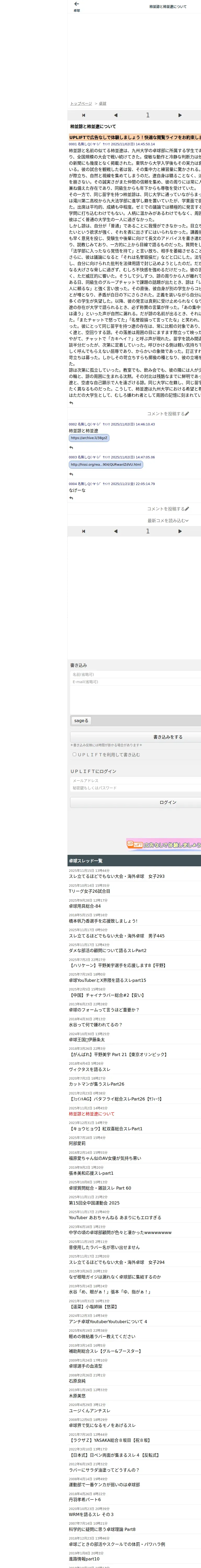Screen dimensions: 201x1568
Task: Open thread Tリーグ女子26試合目
Action: pyautogui.click(x=90, y=891)
